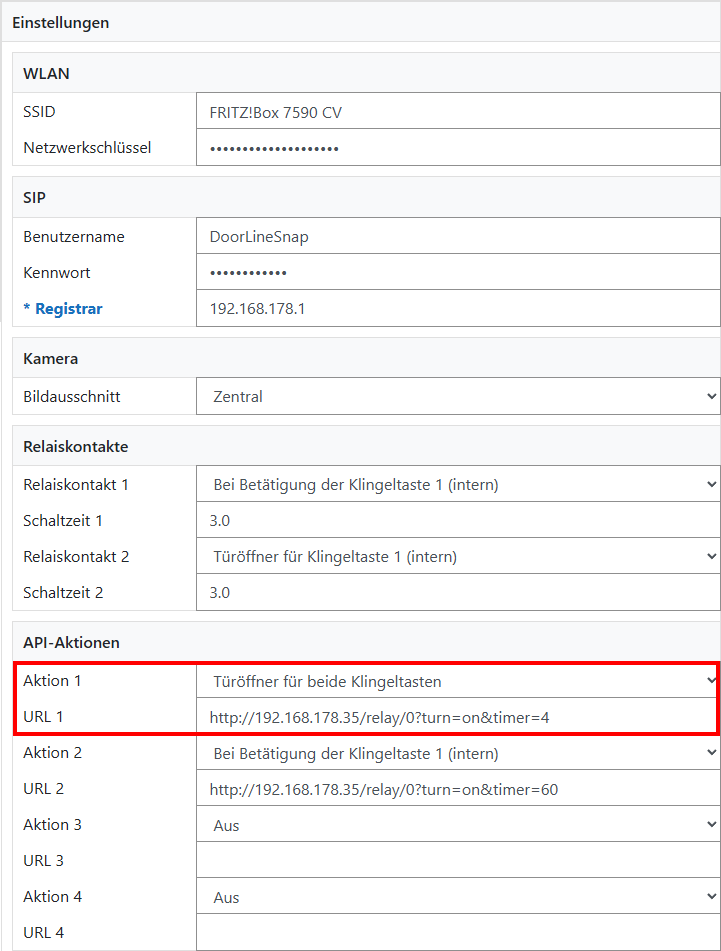Open the Aktion 1 dropdown

point(457,681)
